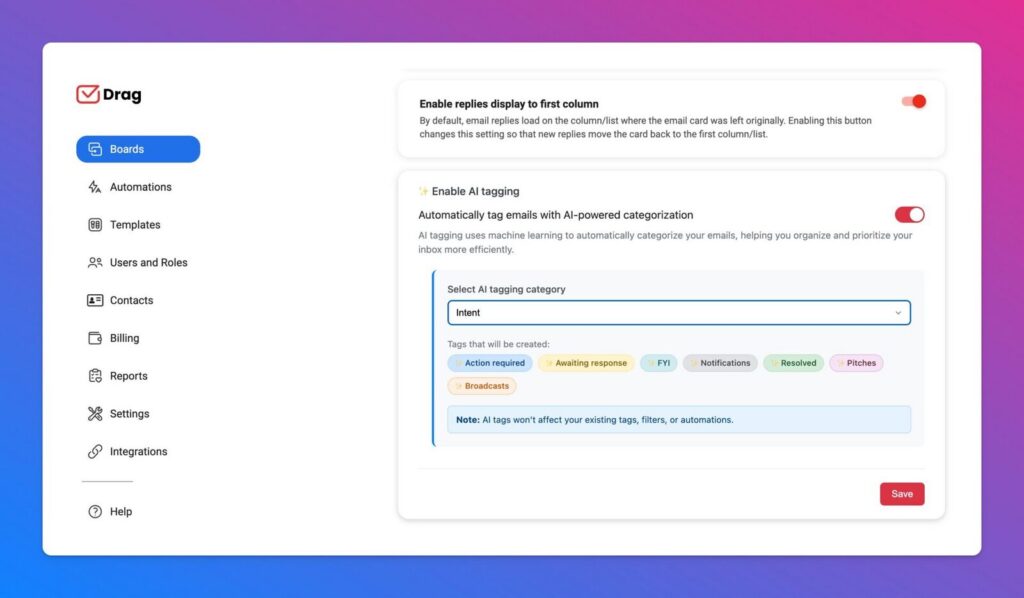Screen dimensions: 1024x598
Task: Click the Users and Roles people icon
Action: 95,262
